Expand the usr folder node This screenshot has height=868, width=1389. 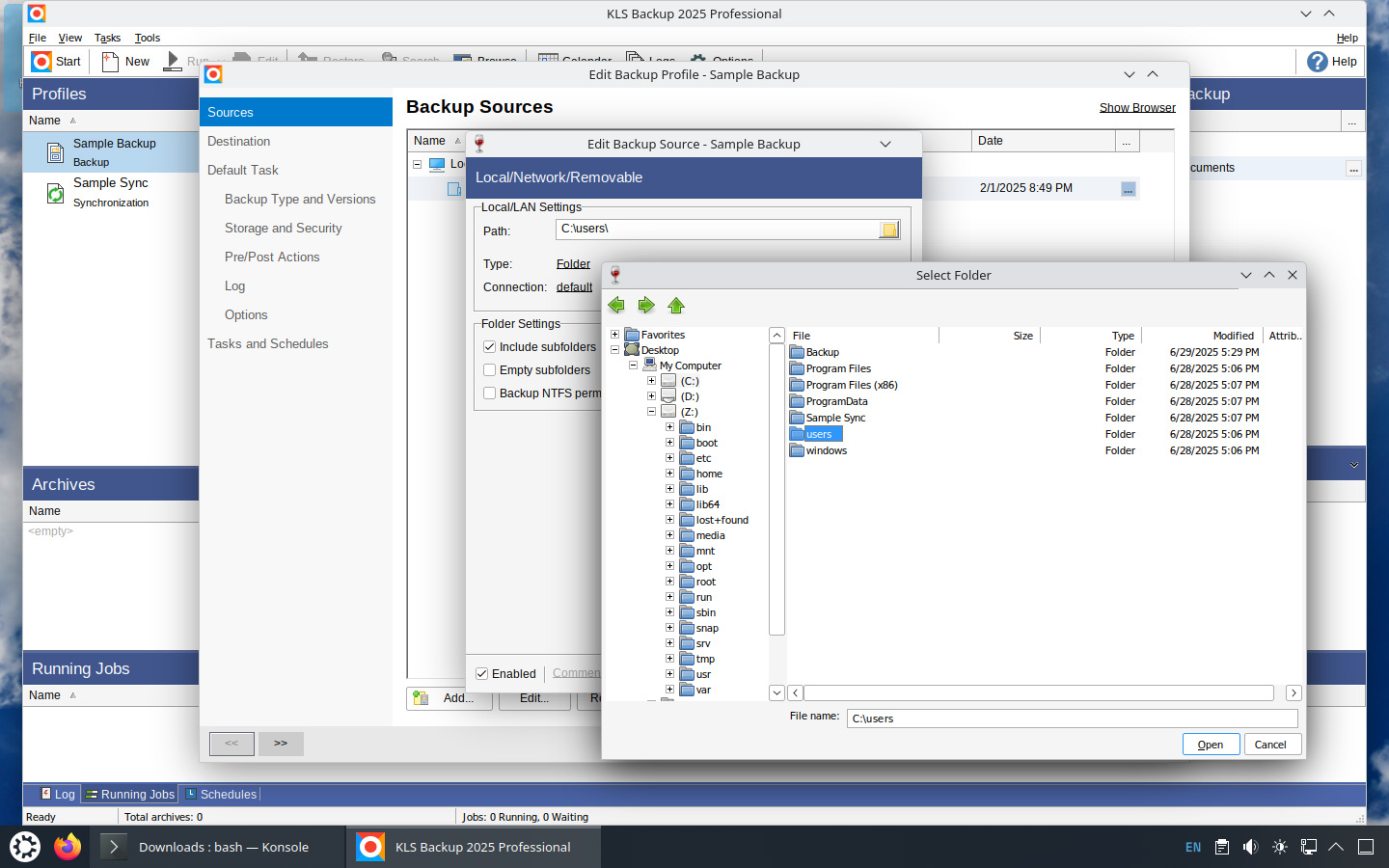669,674
